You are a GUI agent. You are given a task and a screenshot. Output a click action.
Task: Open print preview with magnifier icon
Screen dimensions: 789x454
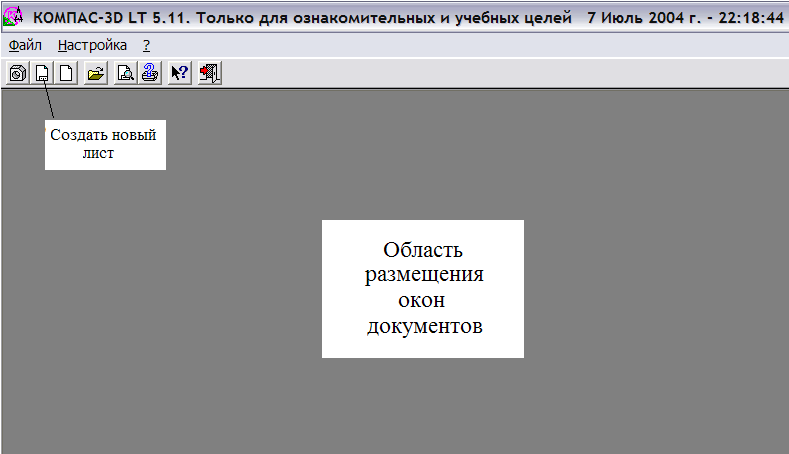coord(125,73)
